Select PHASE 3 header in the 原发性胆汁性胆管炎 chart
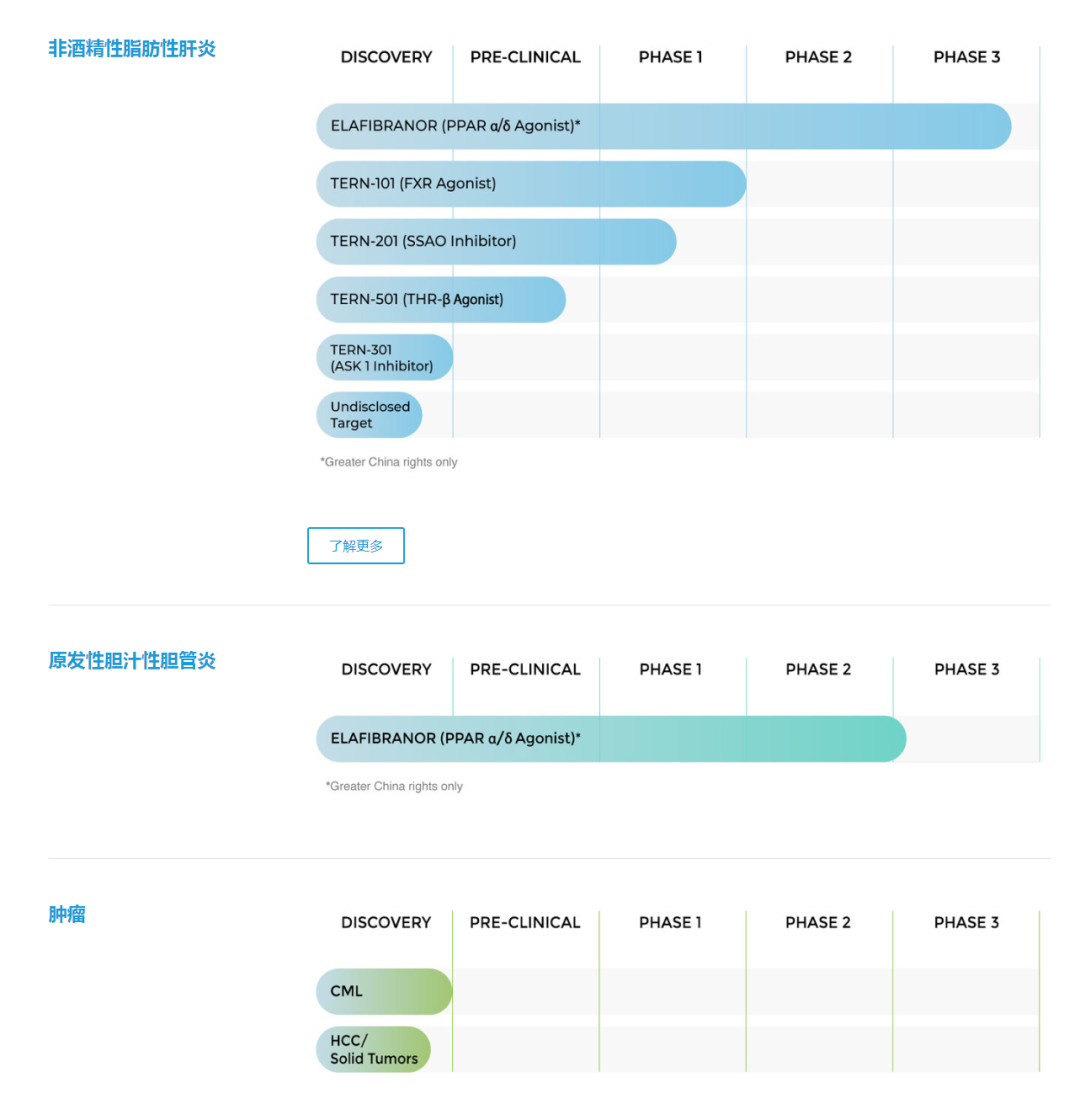Viewport: 1080px width, 1104px height. point(967,669)
